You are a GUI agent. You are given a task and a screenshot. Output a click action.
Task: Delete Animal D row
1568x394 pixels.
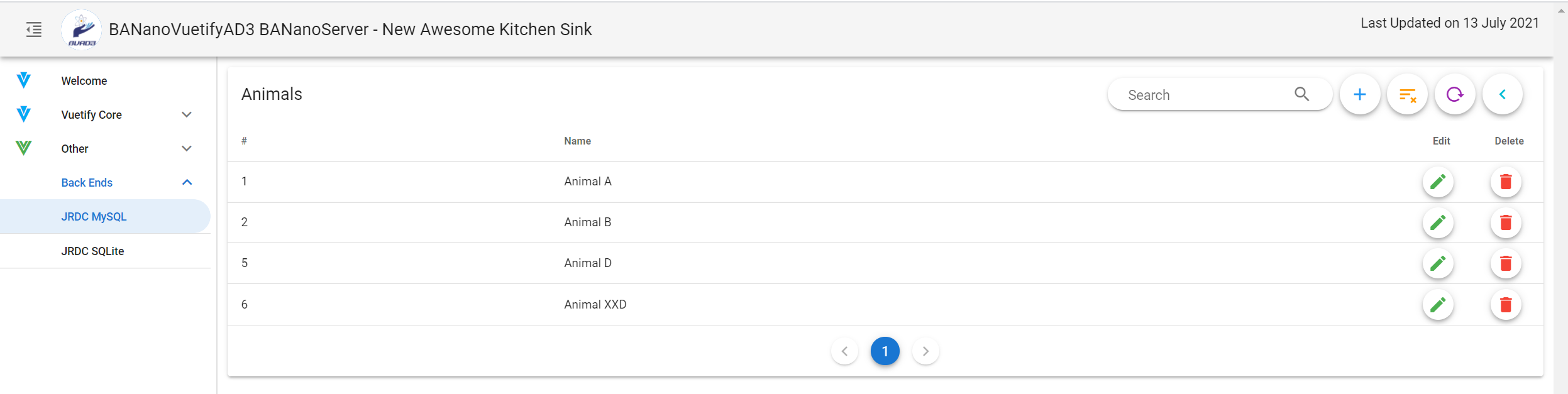coord(1506,263)
